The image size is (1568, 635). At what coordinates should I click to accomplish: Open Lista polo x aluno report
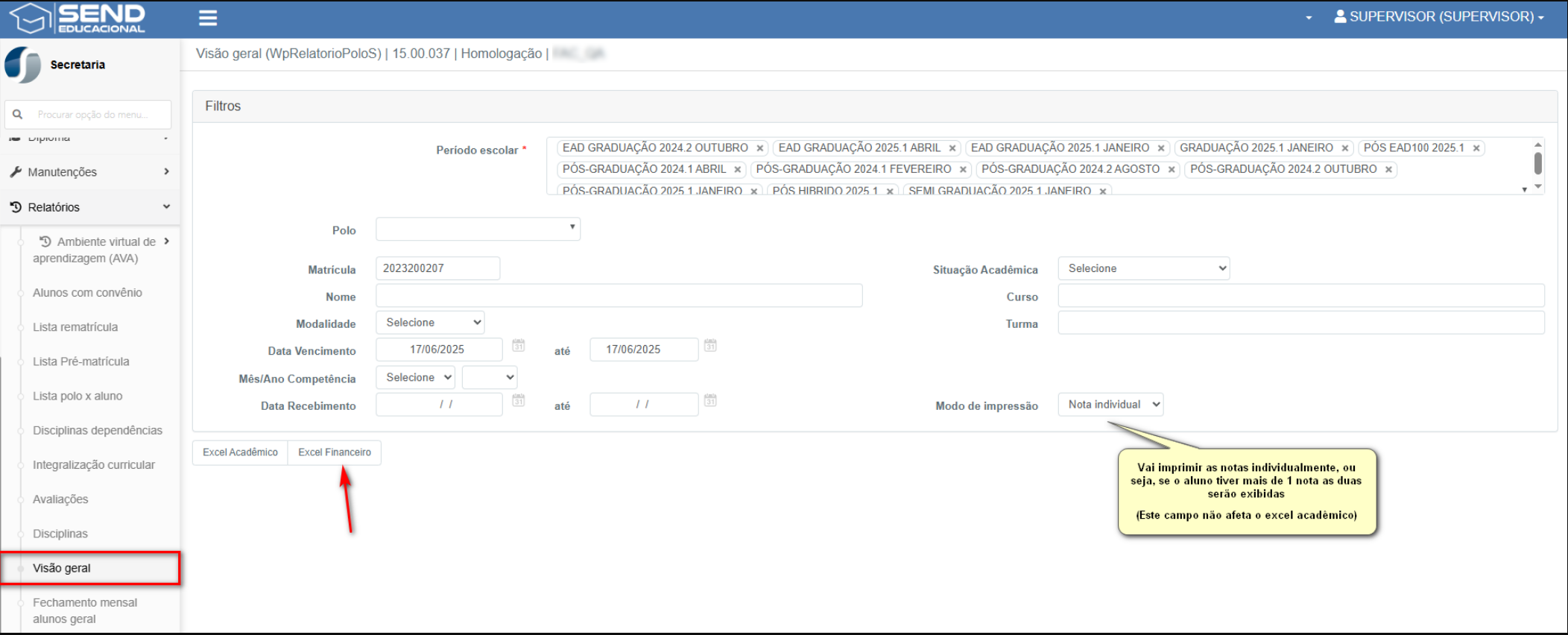tap(78, 396)
